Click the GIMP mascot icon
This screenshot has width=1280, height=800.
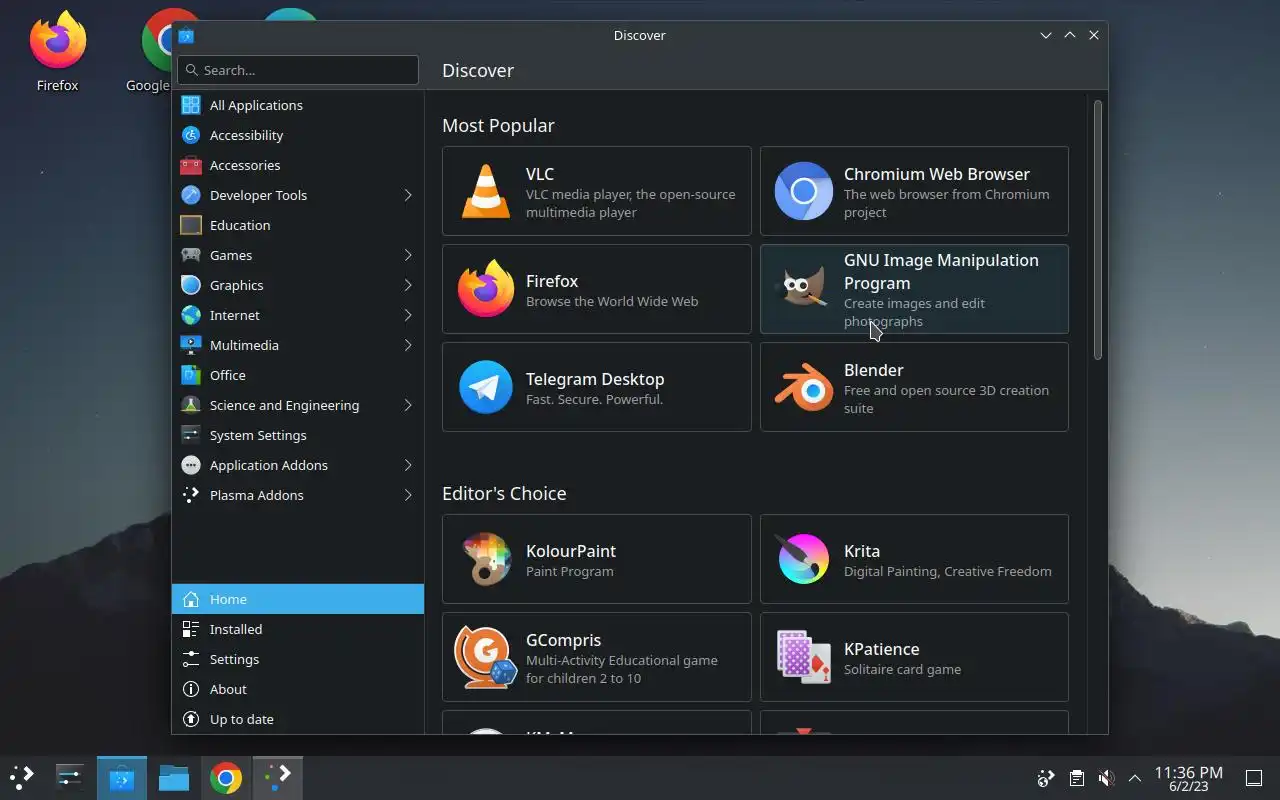(804, 289)
